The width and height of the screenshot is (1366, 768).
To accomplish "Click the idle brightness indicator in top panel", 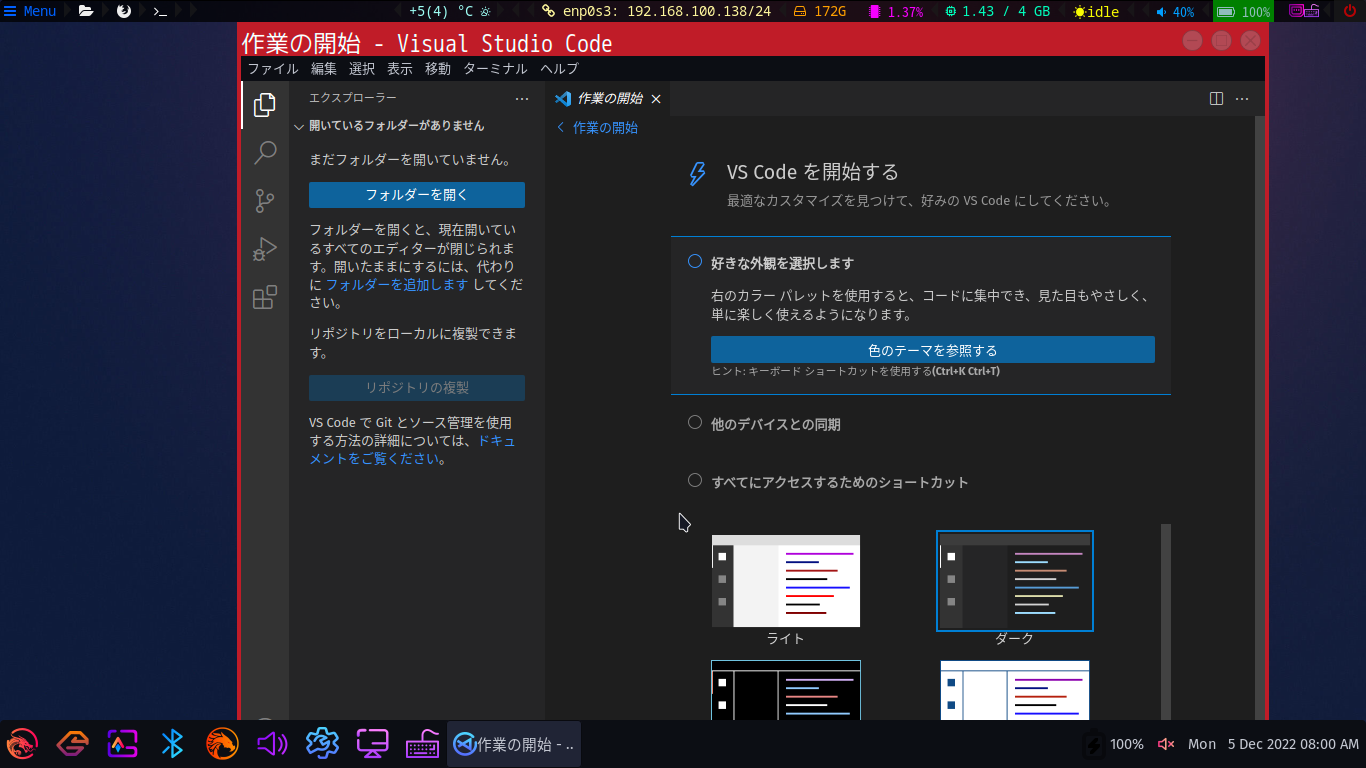I will click(x=1097, y=12).
